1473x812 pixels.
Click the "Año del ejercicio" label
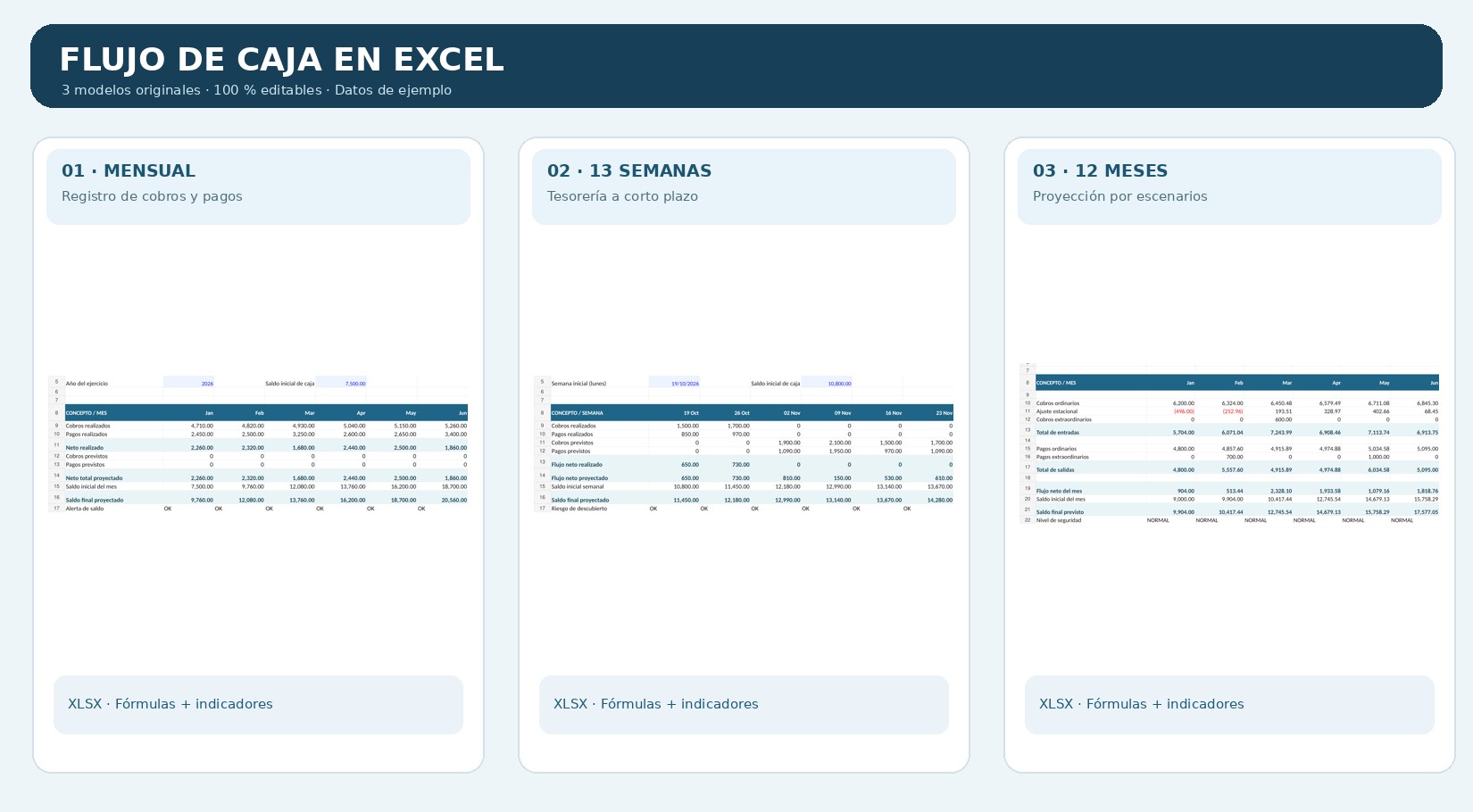87,384
